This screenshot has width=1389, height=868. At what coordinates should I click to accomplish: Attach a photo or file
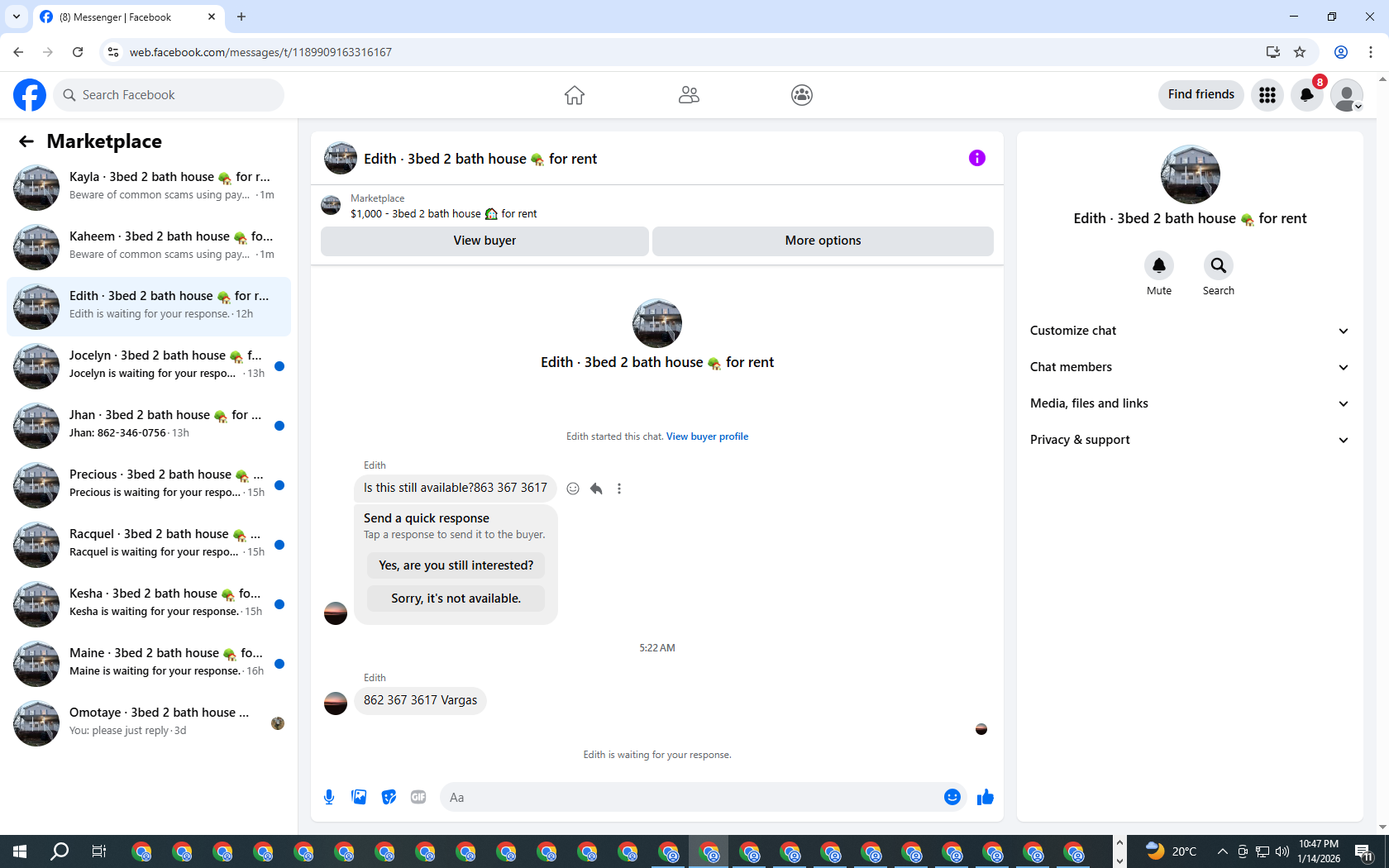pyautogui.click(x=359, y=797)
